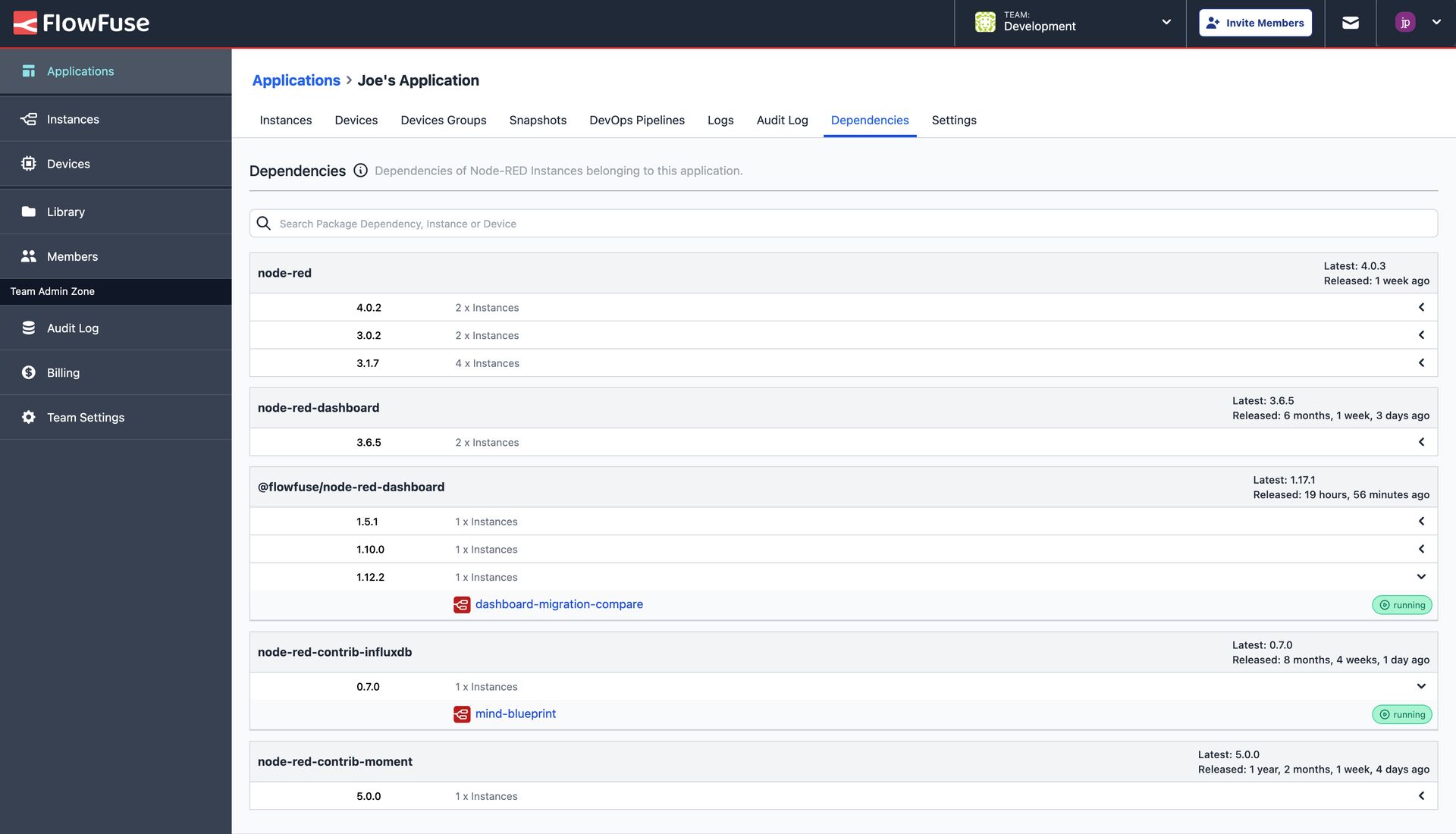Click the Audit Log sidebar icon
The width and height of the screenshot is (1456, 834).
[27, 328]
